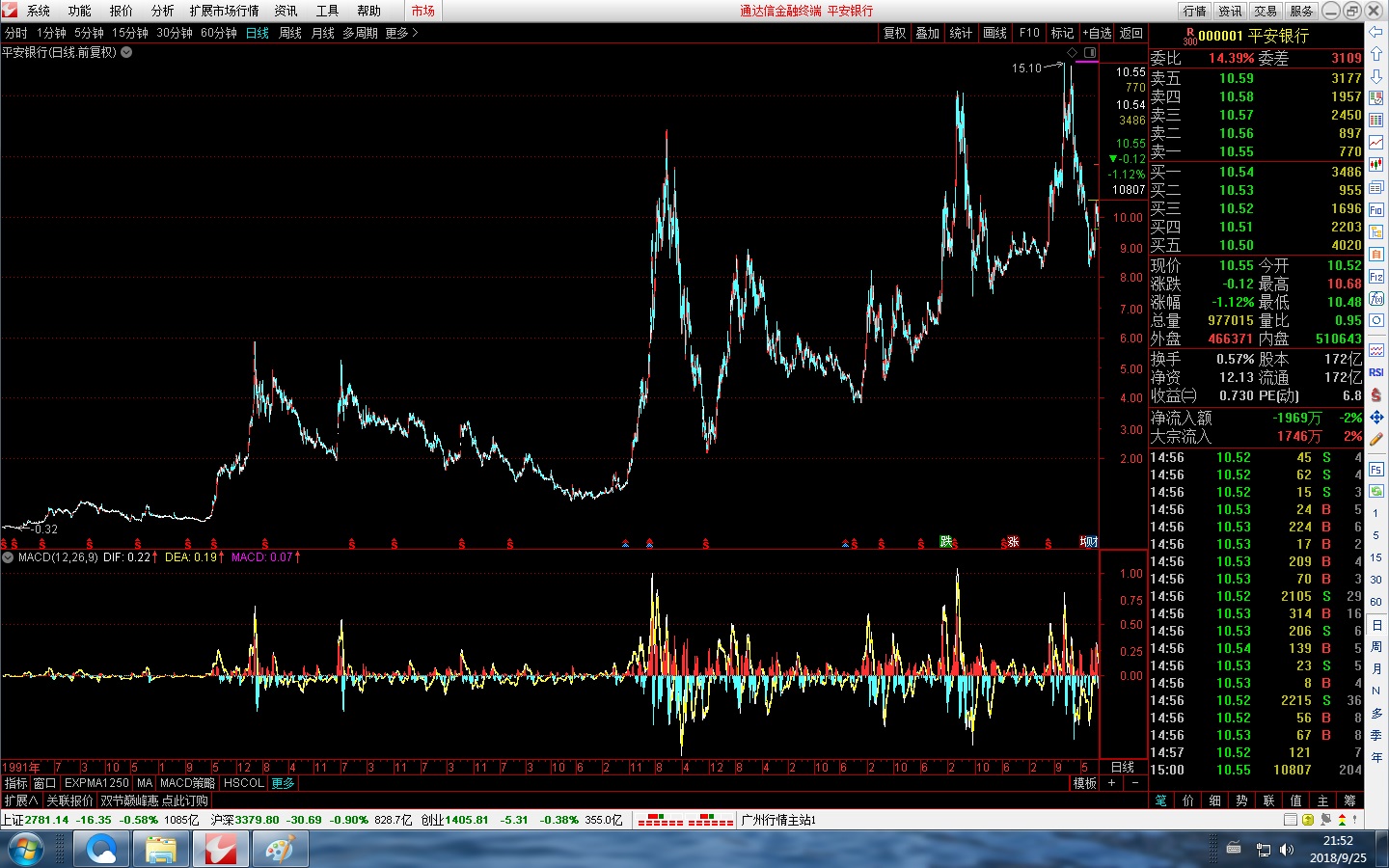Click the 返回 button
Viewport: 1389px width, 868px height.
pyautogui.click(x=1131, y=33)
